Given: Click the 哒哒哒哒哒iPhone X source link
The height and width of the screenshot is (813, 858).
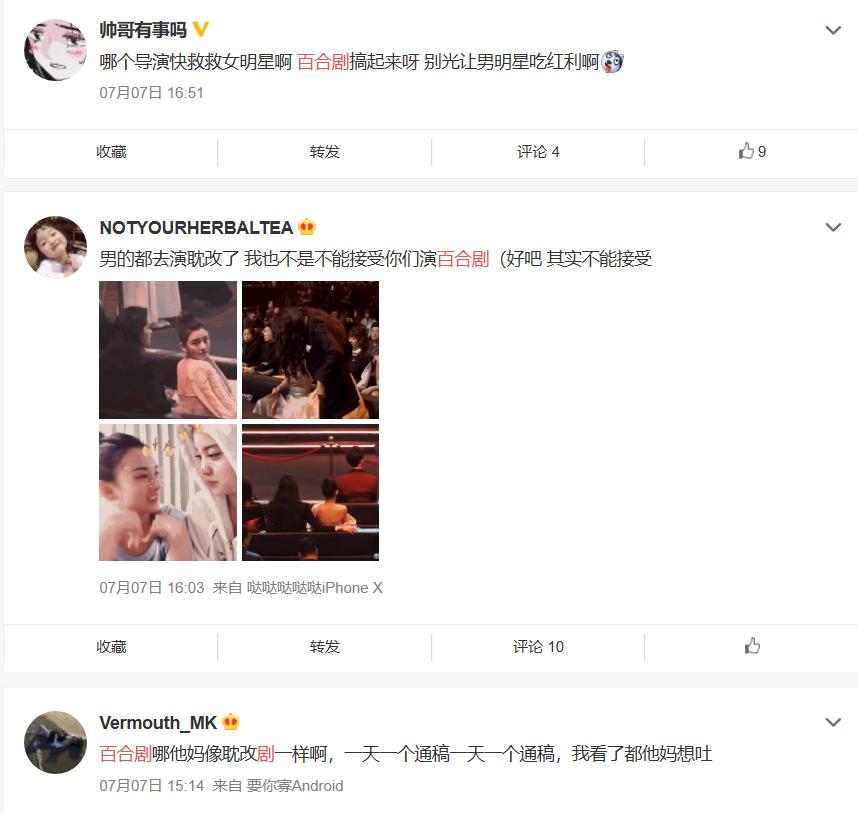Looking at the screenshot, I should tap(315, 588).
